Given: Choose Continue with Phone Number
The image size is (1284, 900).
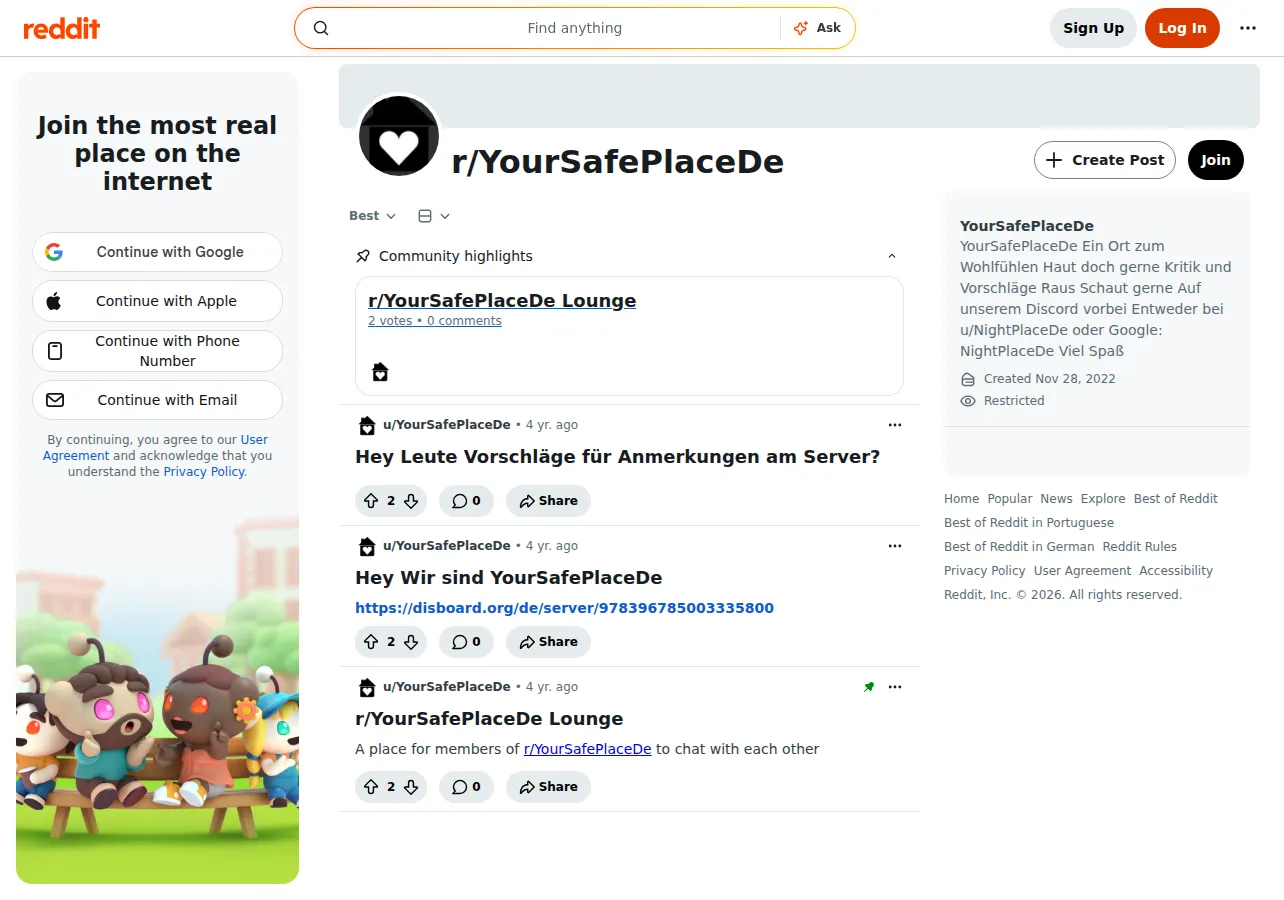Looking at the screenshot, I should pos(157,351).
